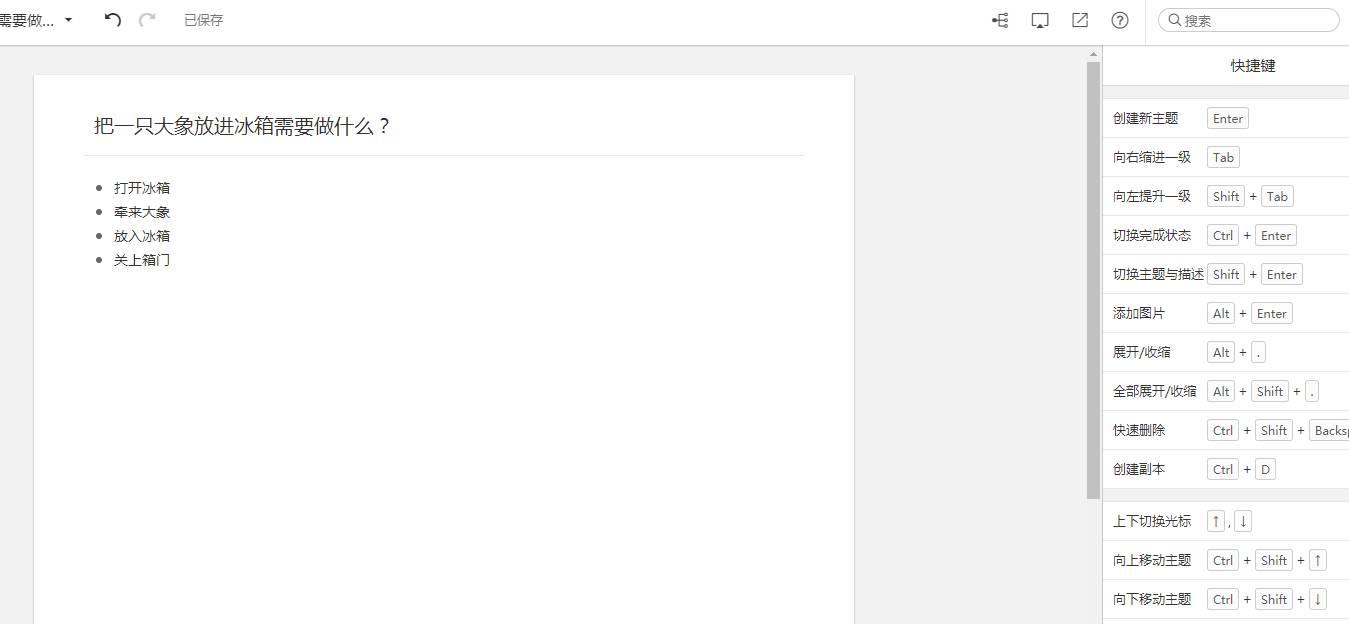Click the bullet before 牵来大象
The height and width of the screenshot is (624, 1349).
(x=99, y=212)
